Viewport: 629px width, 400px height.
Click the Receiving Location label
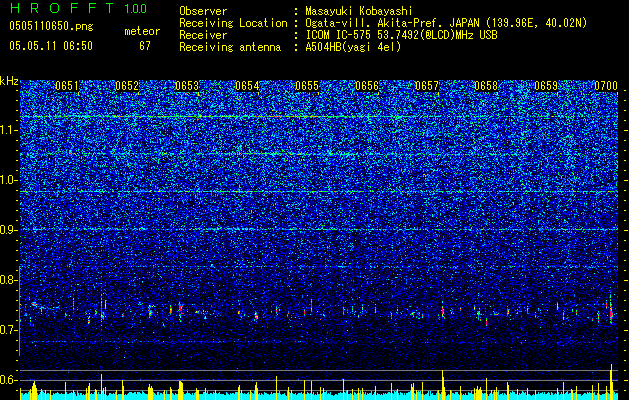tap(233, 23)
